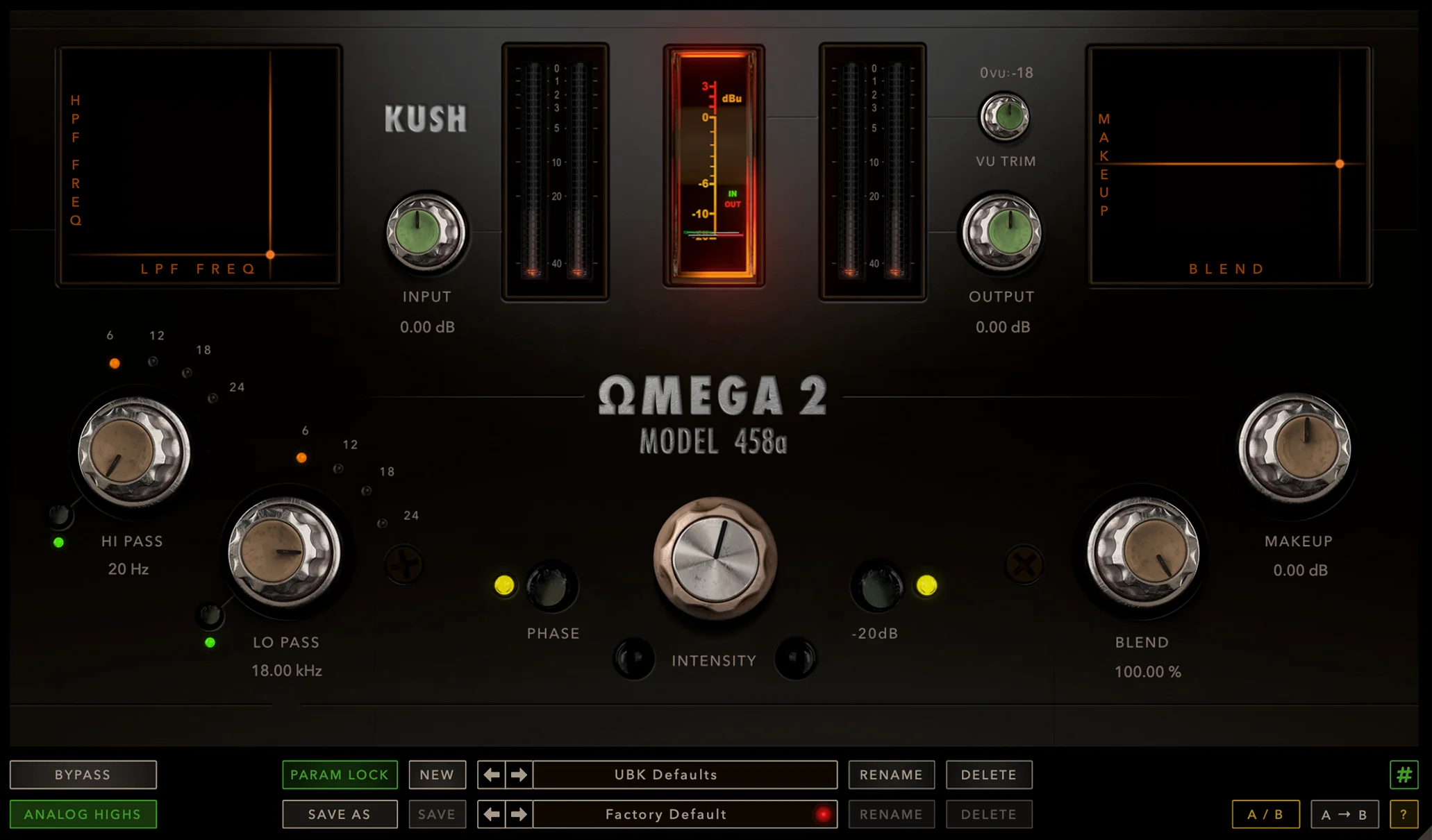
Task: Delete the UBK Defaults bank
Action: coord(989,775)
